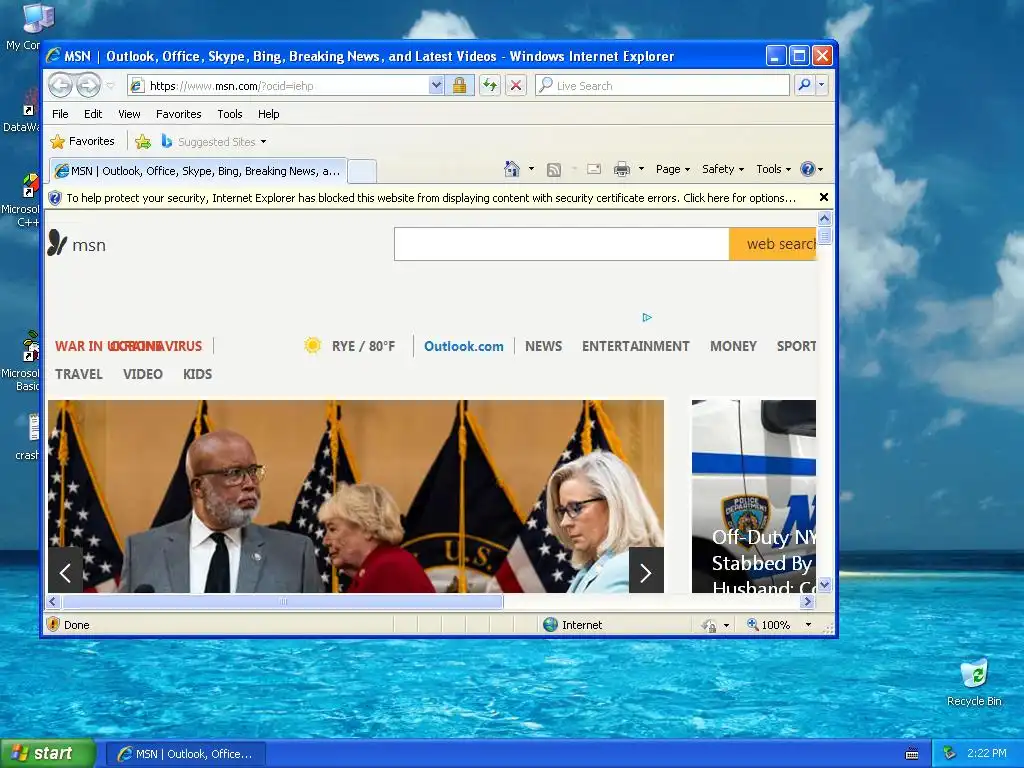Open the VIDEO navigation link

click(142, 374)
